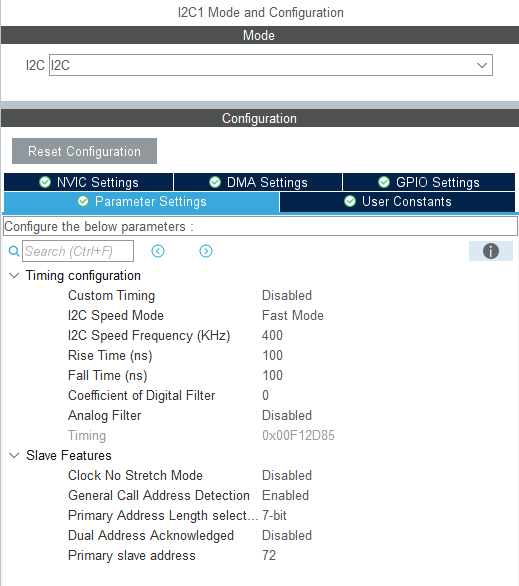Switch to DMA Settings tab
Image resolution: width=519 pixels, height=586 pixels.
258,182
